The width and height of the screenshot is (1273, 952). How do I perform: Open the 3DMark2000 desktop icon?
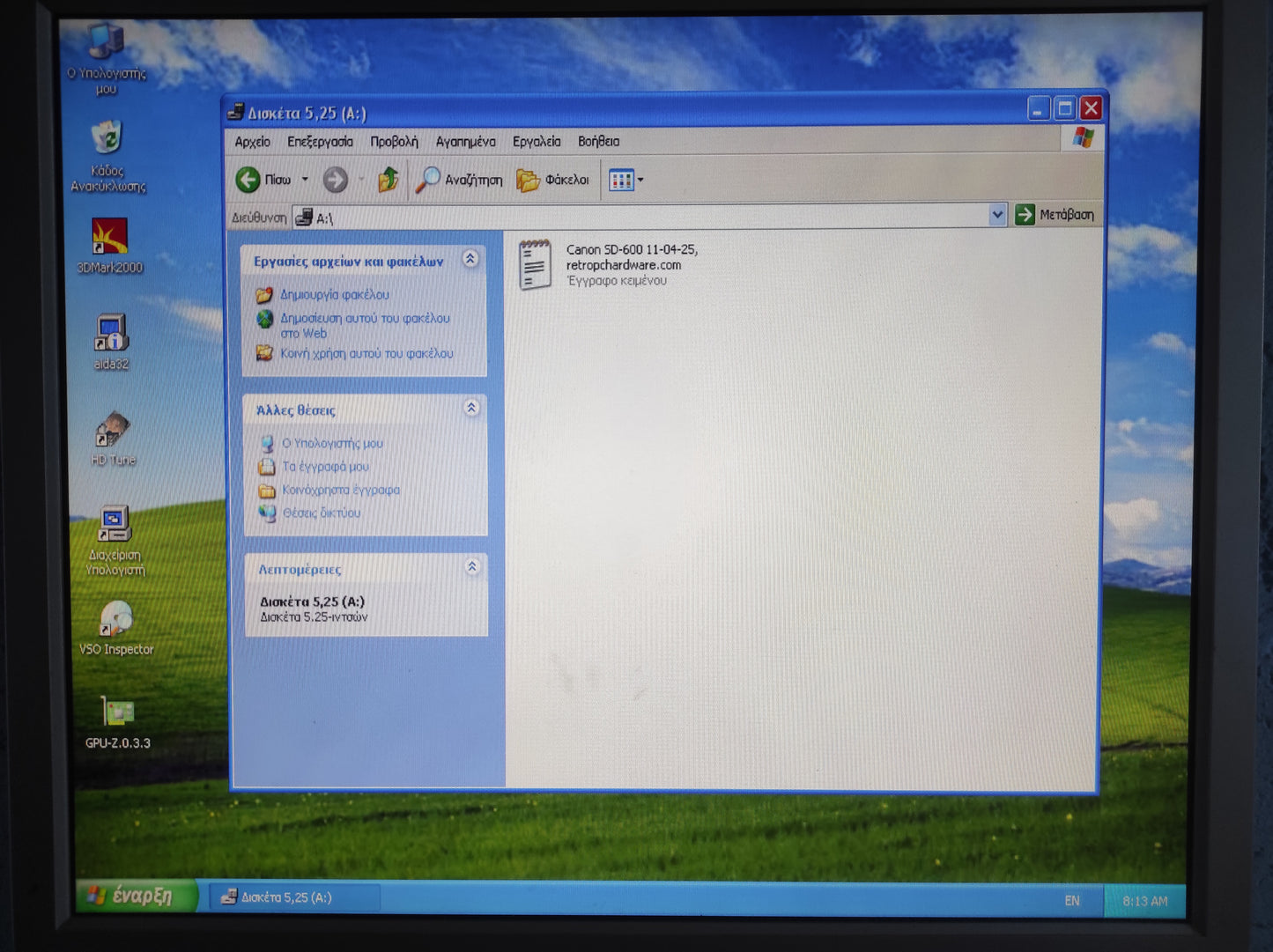[109, 238]
